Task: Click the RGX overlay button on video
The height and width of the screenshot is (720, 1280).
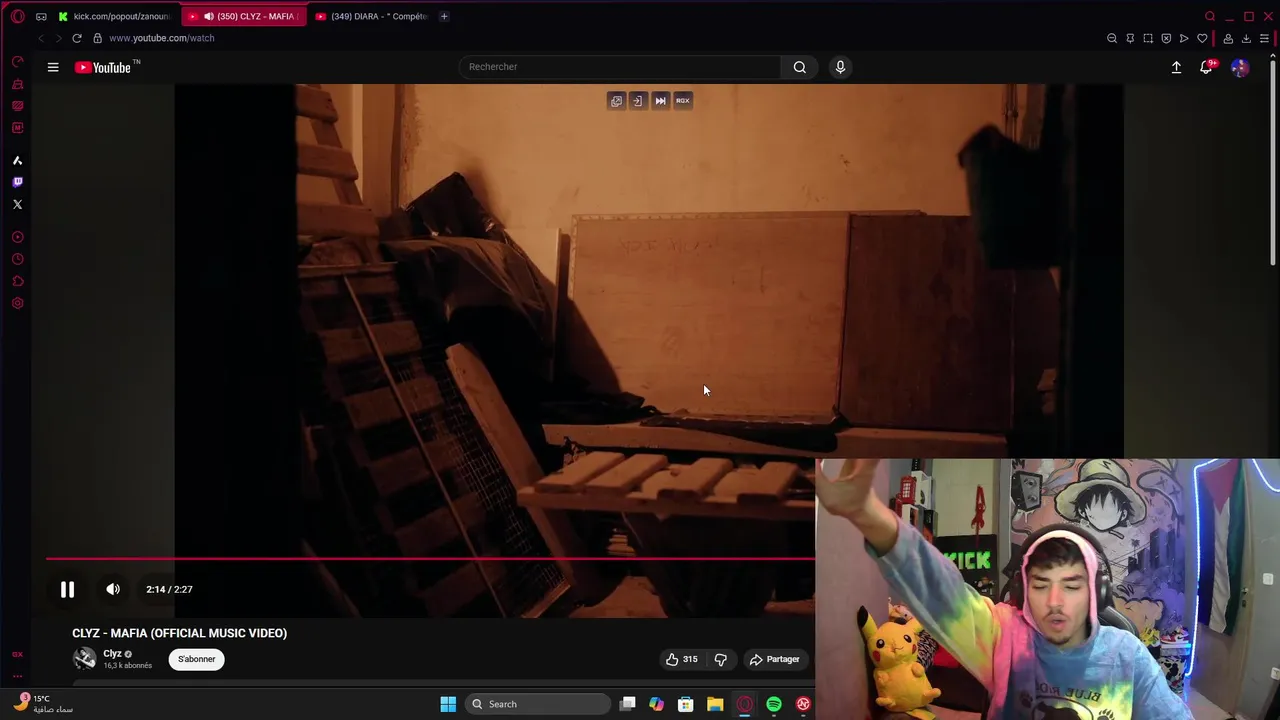Action: [683, 101]
